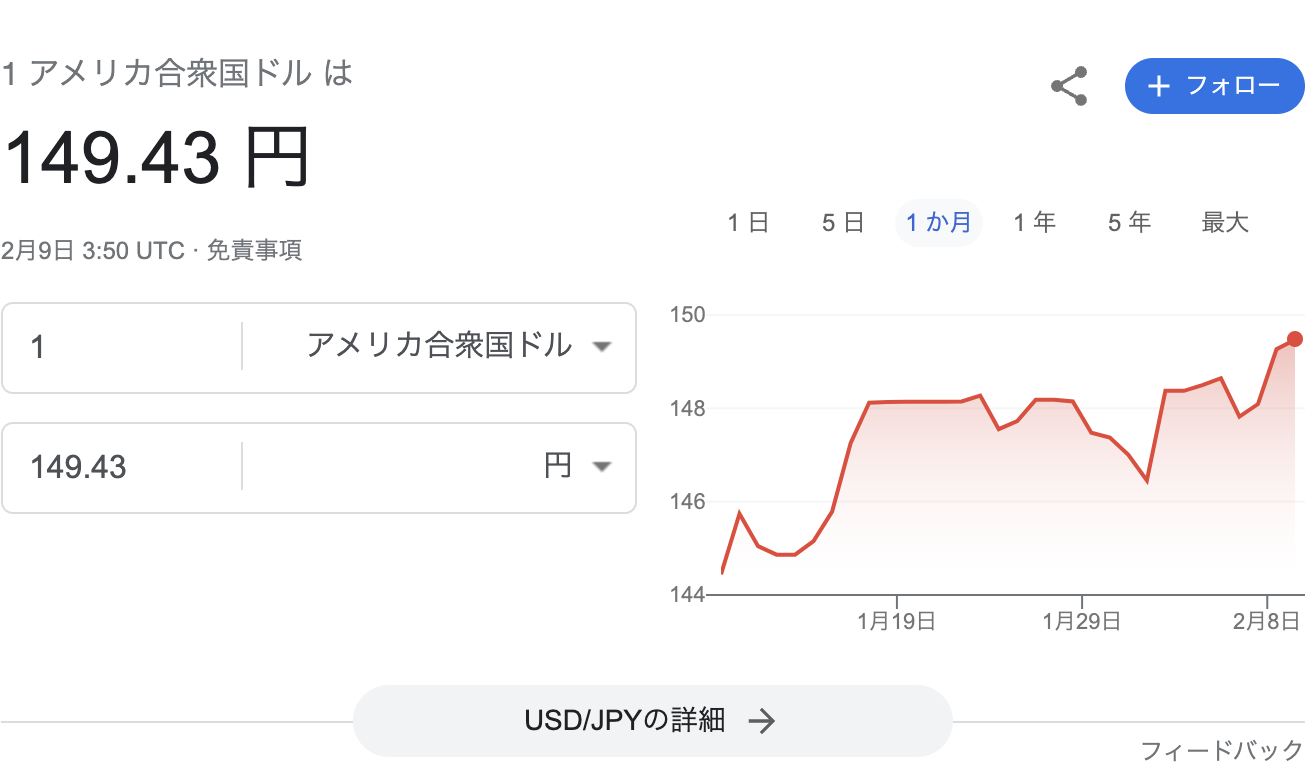Select アメリカ合衆国ドル currency selector
The width and height of the screenshot is (1314, 772).
pos(438,347)
